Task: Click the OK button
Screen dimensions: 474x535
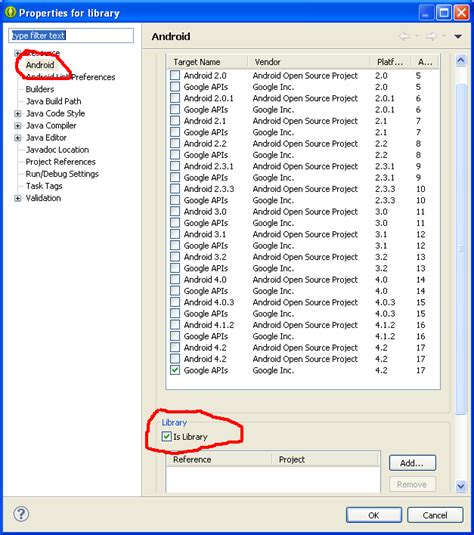Action: pyautogui.click(x=374, y=515)
